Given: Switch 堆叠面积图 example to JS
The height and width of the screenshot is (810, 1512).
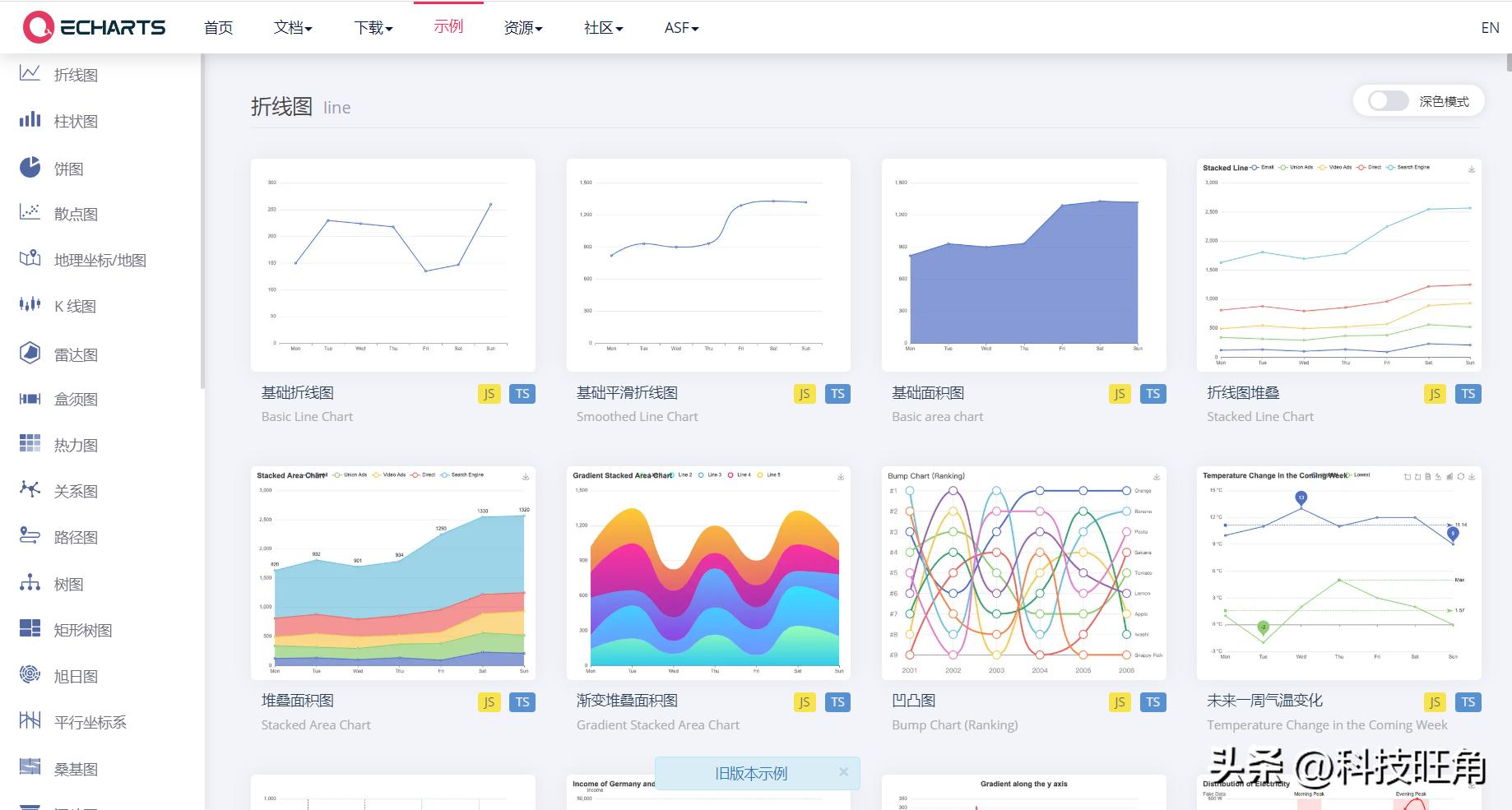Looking at the screenshot, I should (489, 702).
